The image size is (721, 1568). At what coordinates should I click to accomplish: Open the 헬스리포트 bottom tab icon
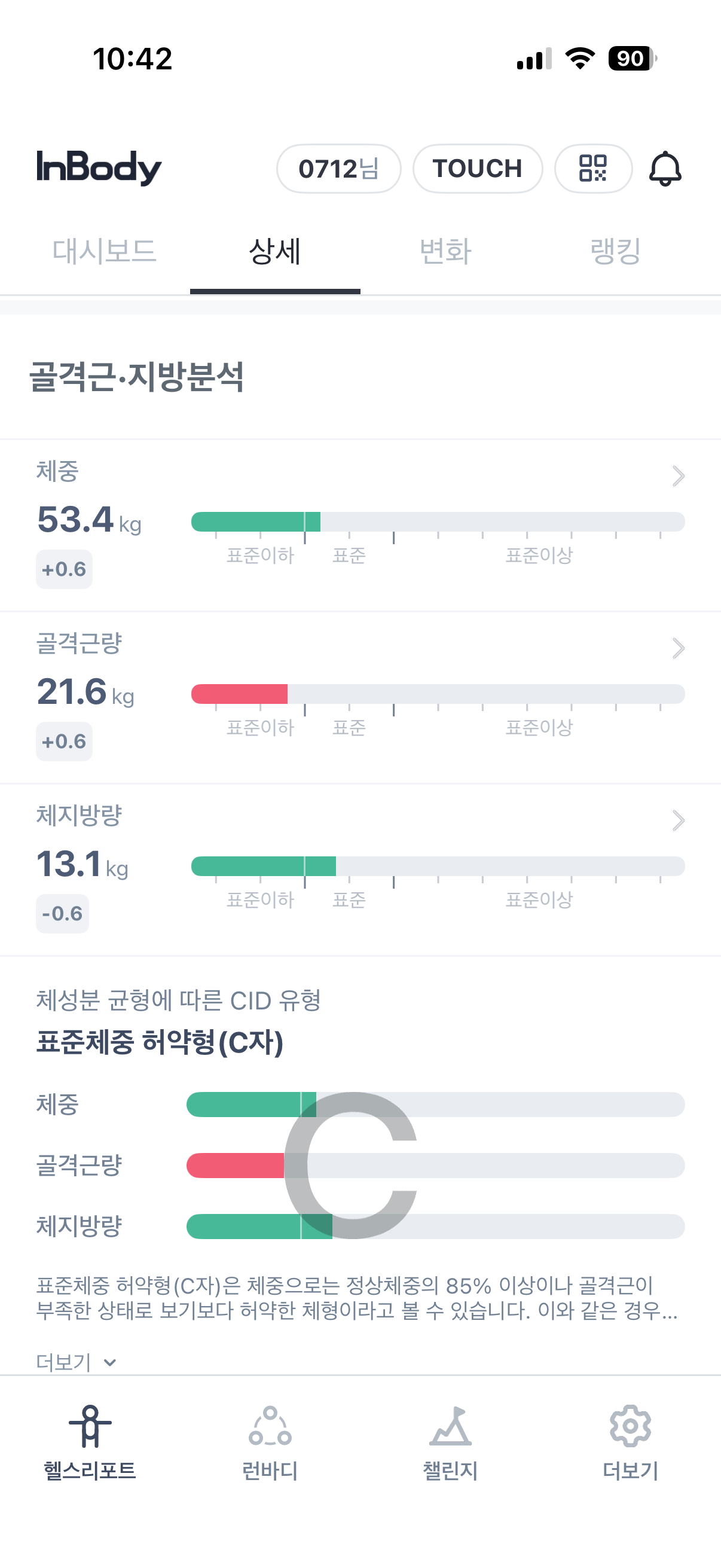[x=90, y=1425]
